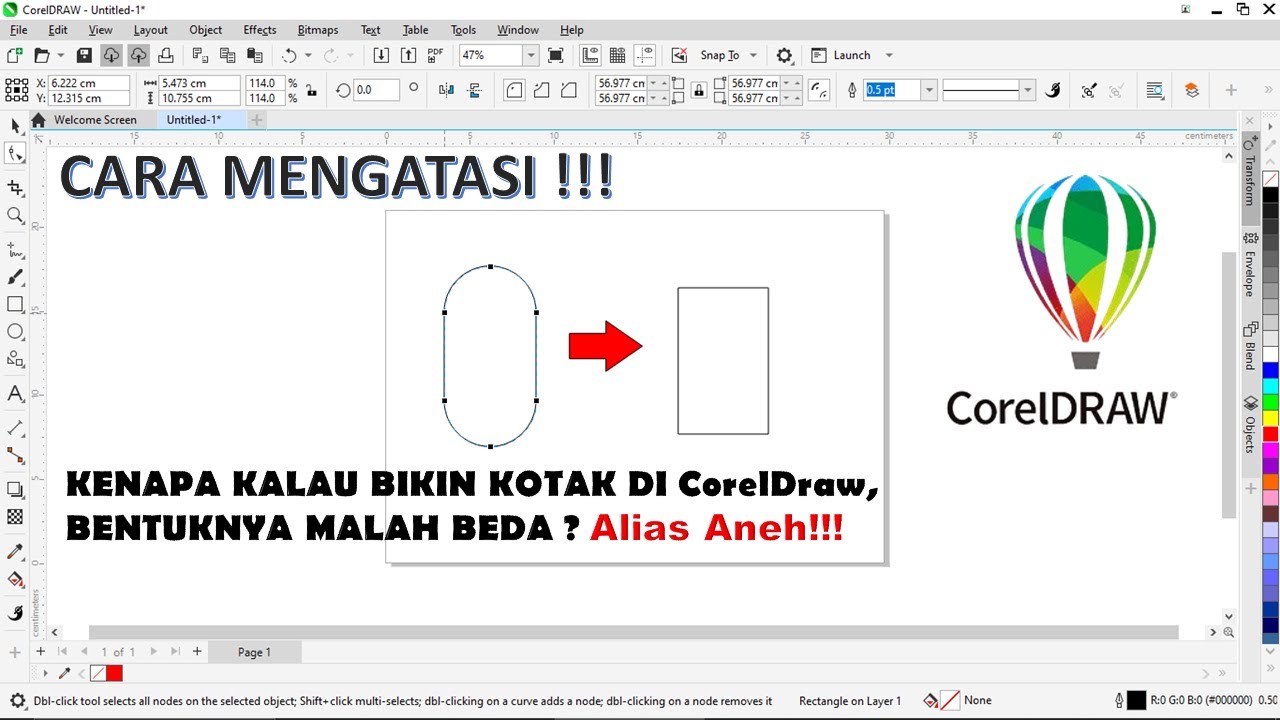Click the Export icon
The height and width of the screenshot is (720, 1280).
tap(408, 55)
